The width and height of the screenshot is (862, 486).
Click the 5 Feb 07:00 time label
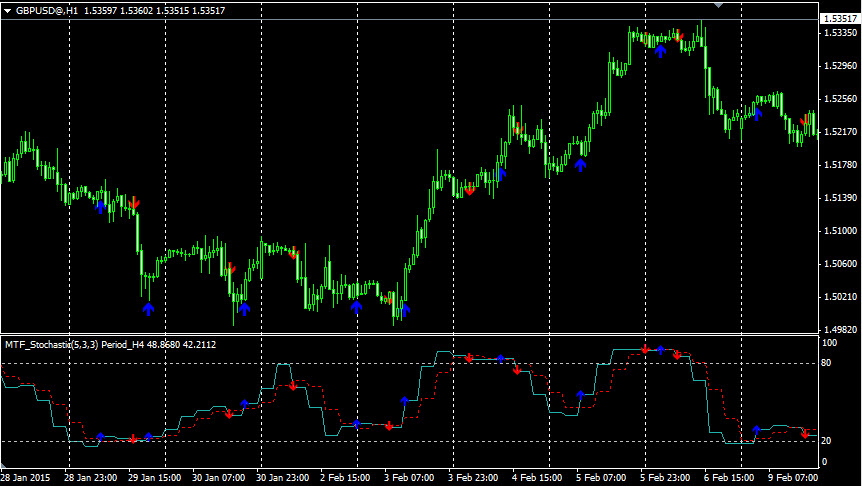point(601,477)
